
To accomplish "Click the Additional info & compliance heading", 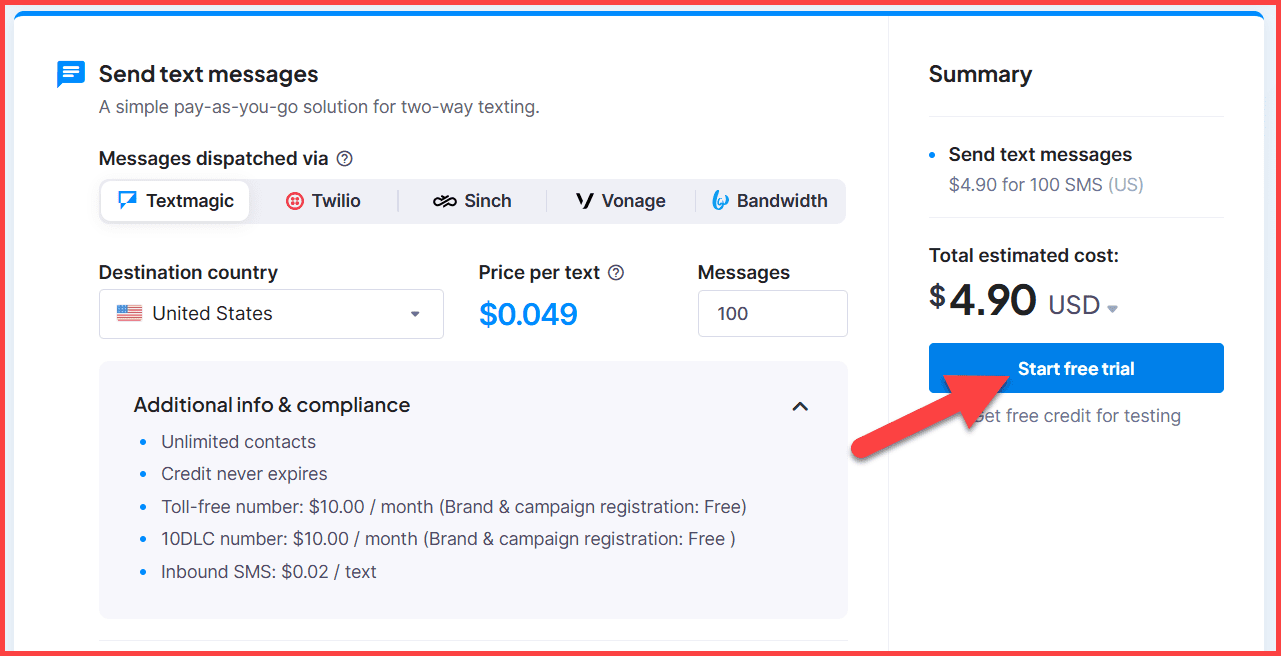I will [271, 405].
